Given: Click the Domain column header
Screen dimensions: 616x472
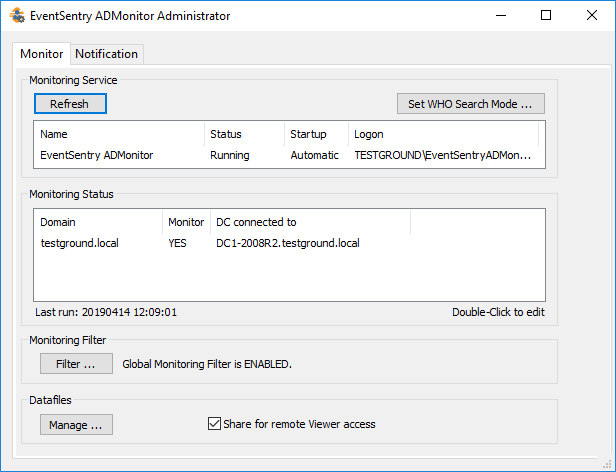Looking at the screenshot, I should [98, 222].
